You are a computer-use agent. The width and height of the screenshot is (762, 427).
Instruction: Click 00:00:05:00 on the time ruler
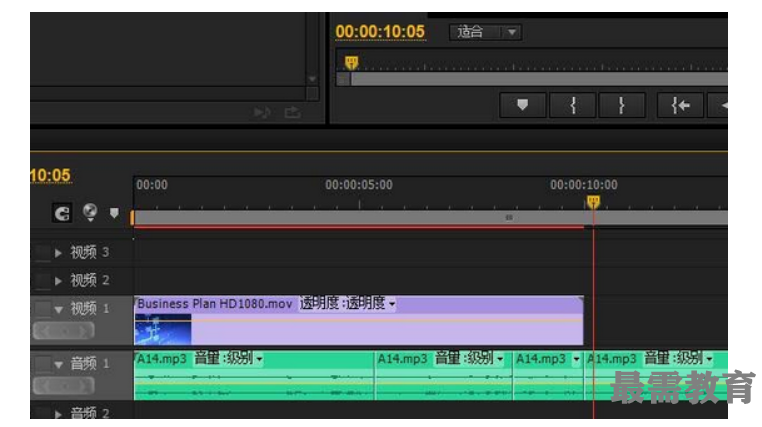[x=359, y=185]
